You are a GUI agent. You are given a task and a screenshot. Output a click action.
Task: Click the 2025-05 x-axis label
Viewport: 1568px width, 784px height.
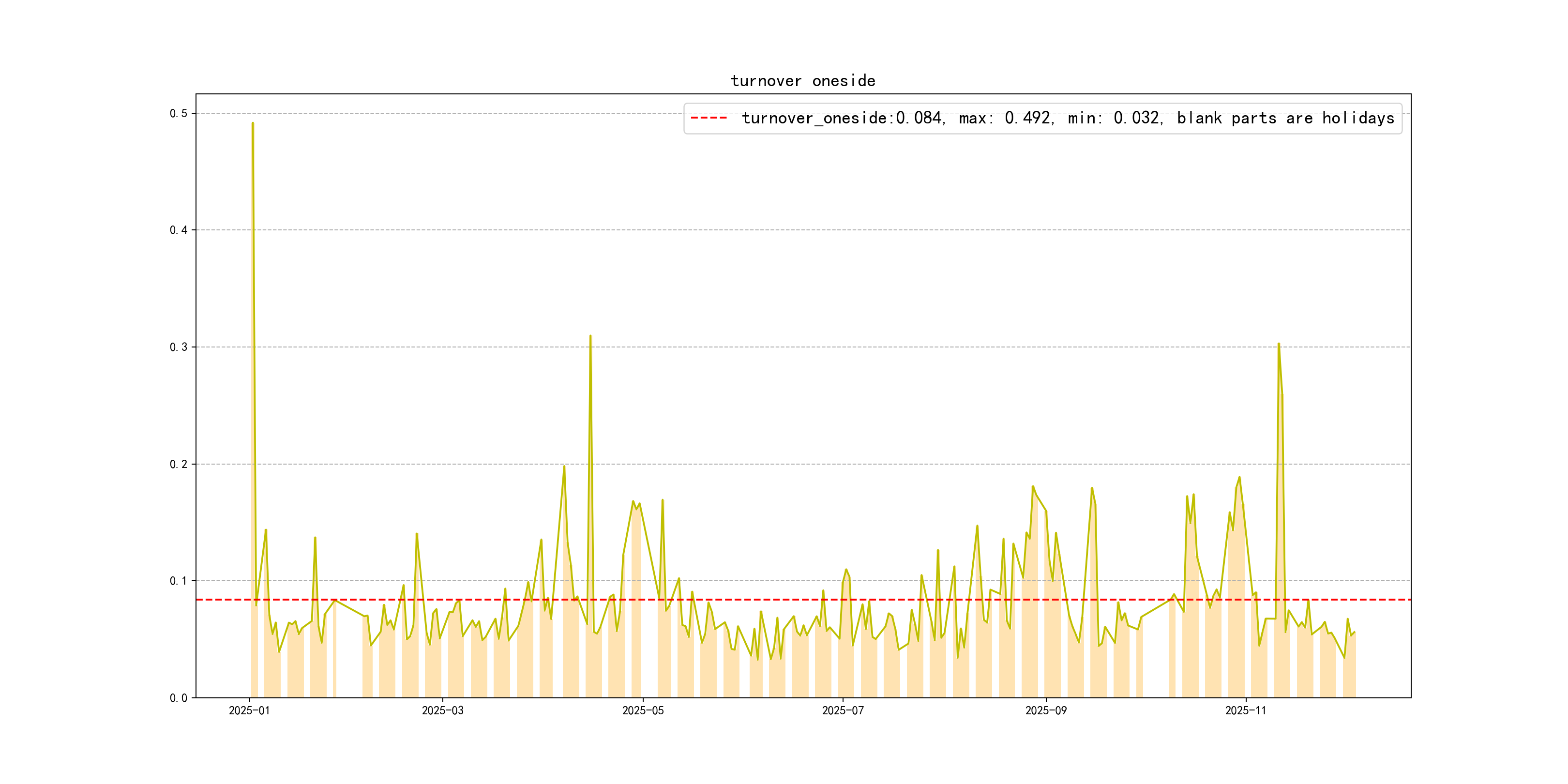point(643,710)
